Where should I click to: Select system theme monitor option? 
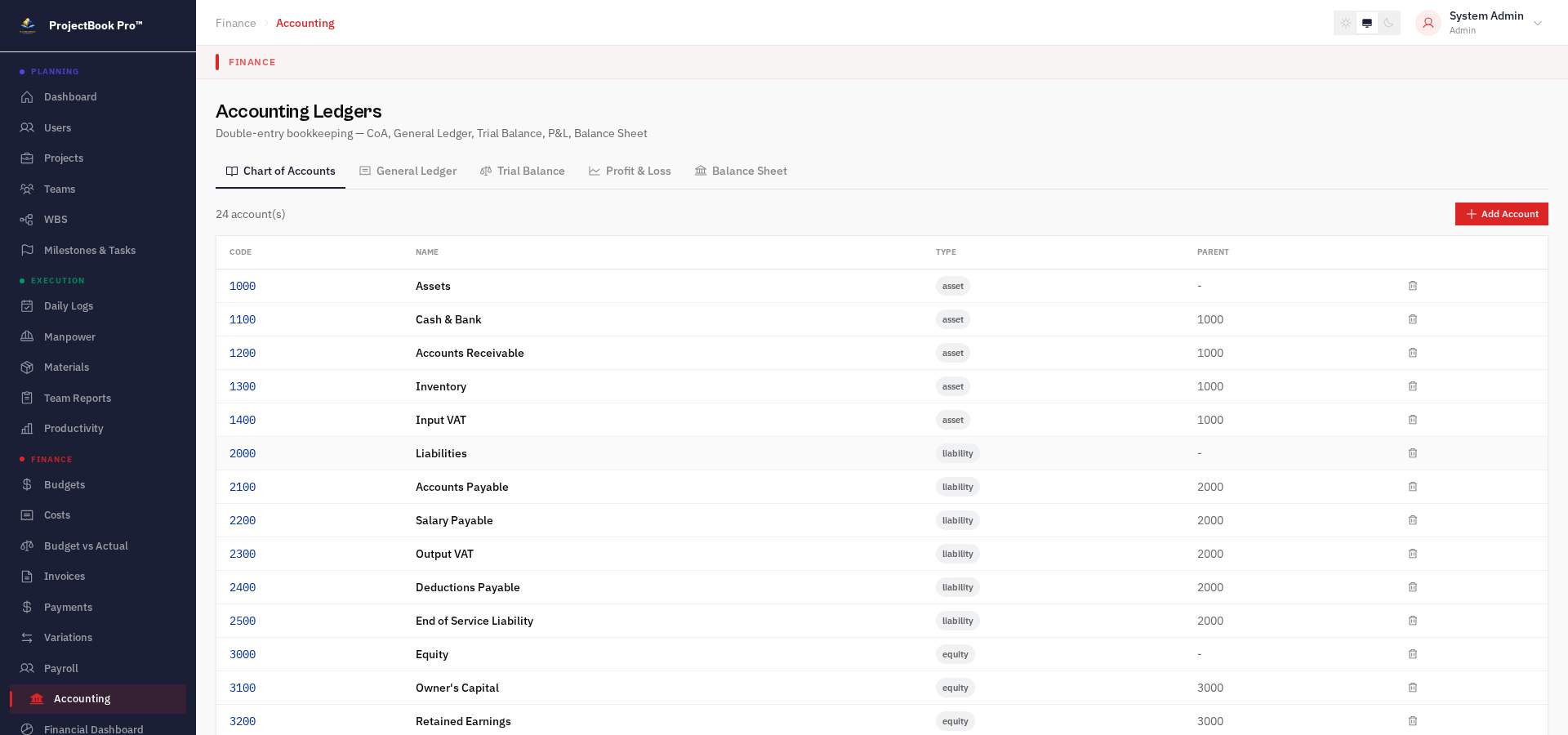point(1367,23)
